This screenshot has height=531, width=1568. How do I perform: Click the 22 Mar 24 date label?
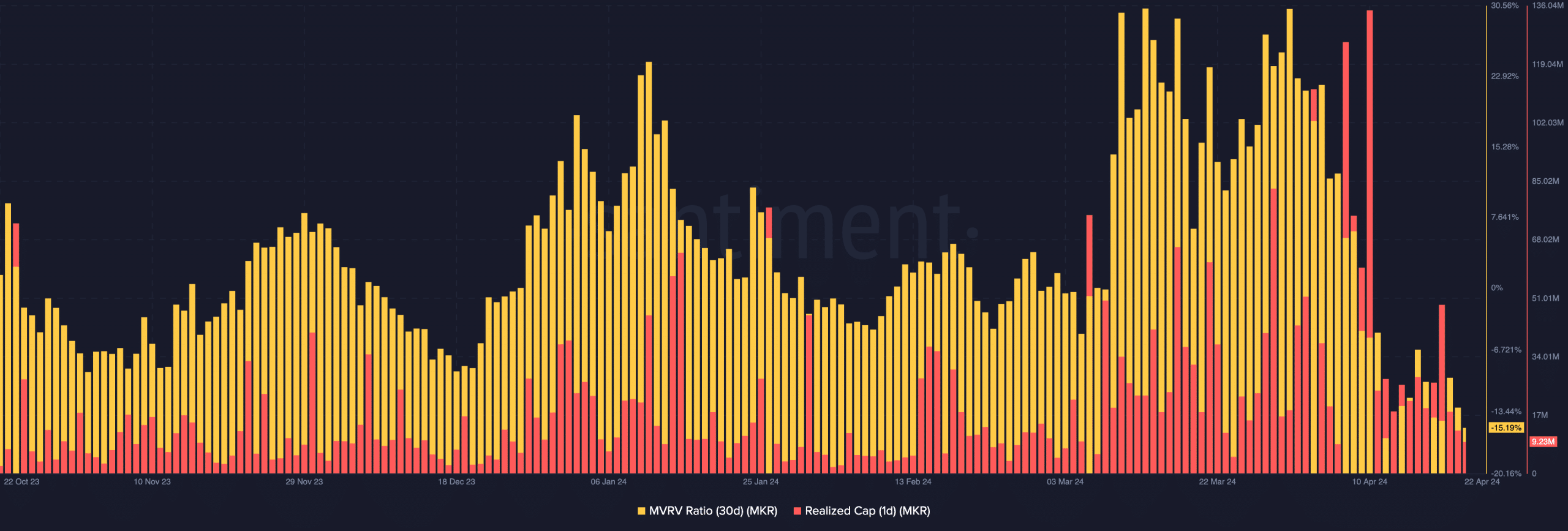coord(1217,482)
